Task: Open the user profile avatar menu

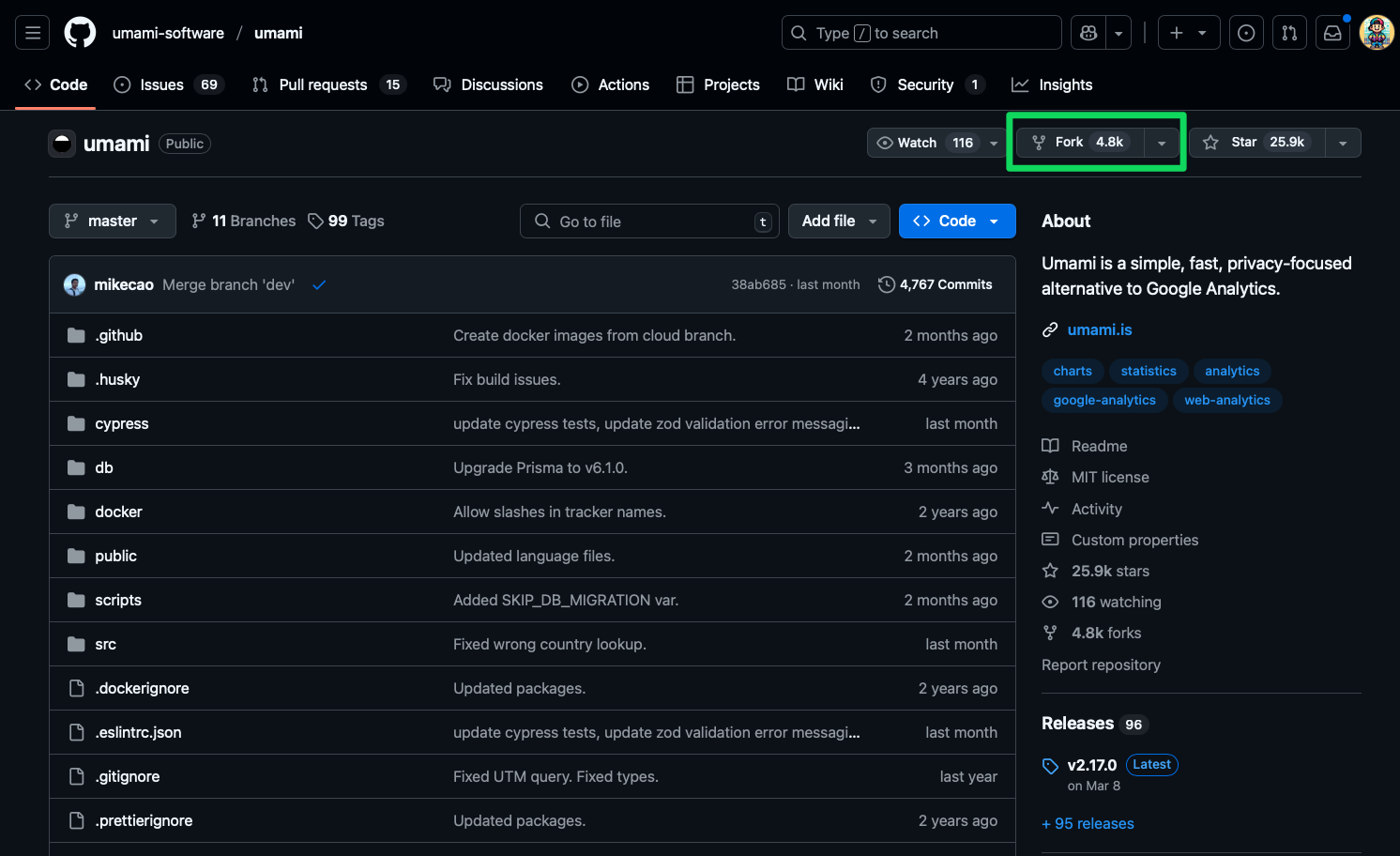Action: coord(1377,33)
